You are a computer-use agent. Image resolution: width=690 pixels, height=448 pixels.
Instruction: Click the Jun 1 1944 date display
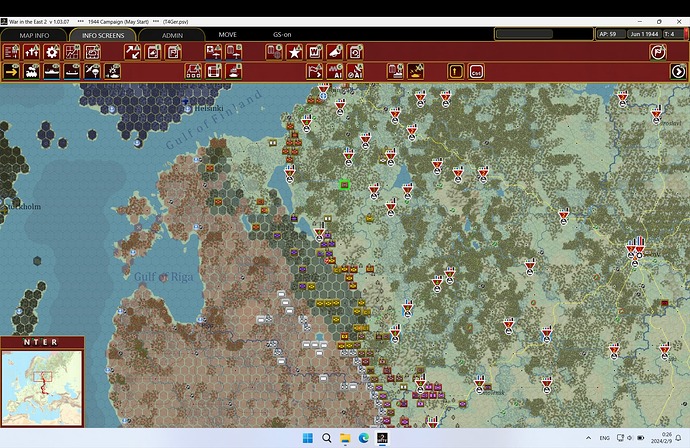pyautogui.click(x=644, y=34)
